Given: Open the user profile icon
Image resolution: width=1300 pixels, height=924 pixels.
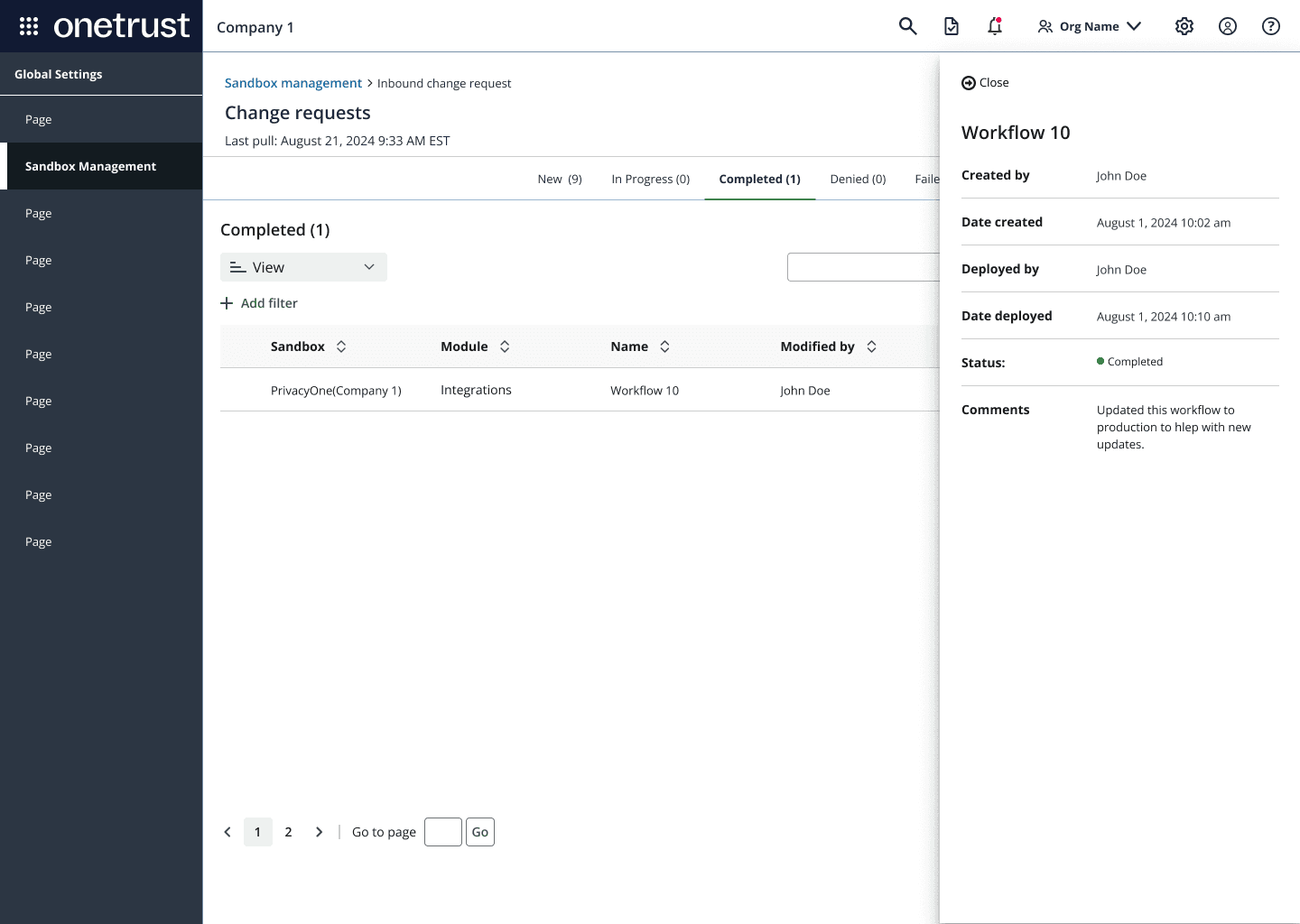Looking at the screenshot, I should [x=1228, y=26].
